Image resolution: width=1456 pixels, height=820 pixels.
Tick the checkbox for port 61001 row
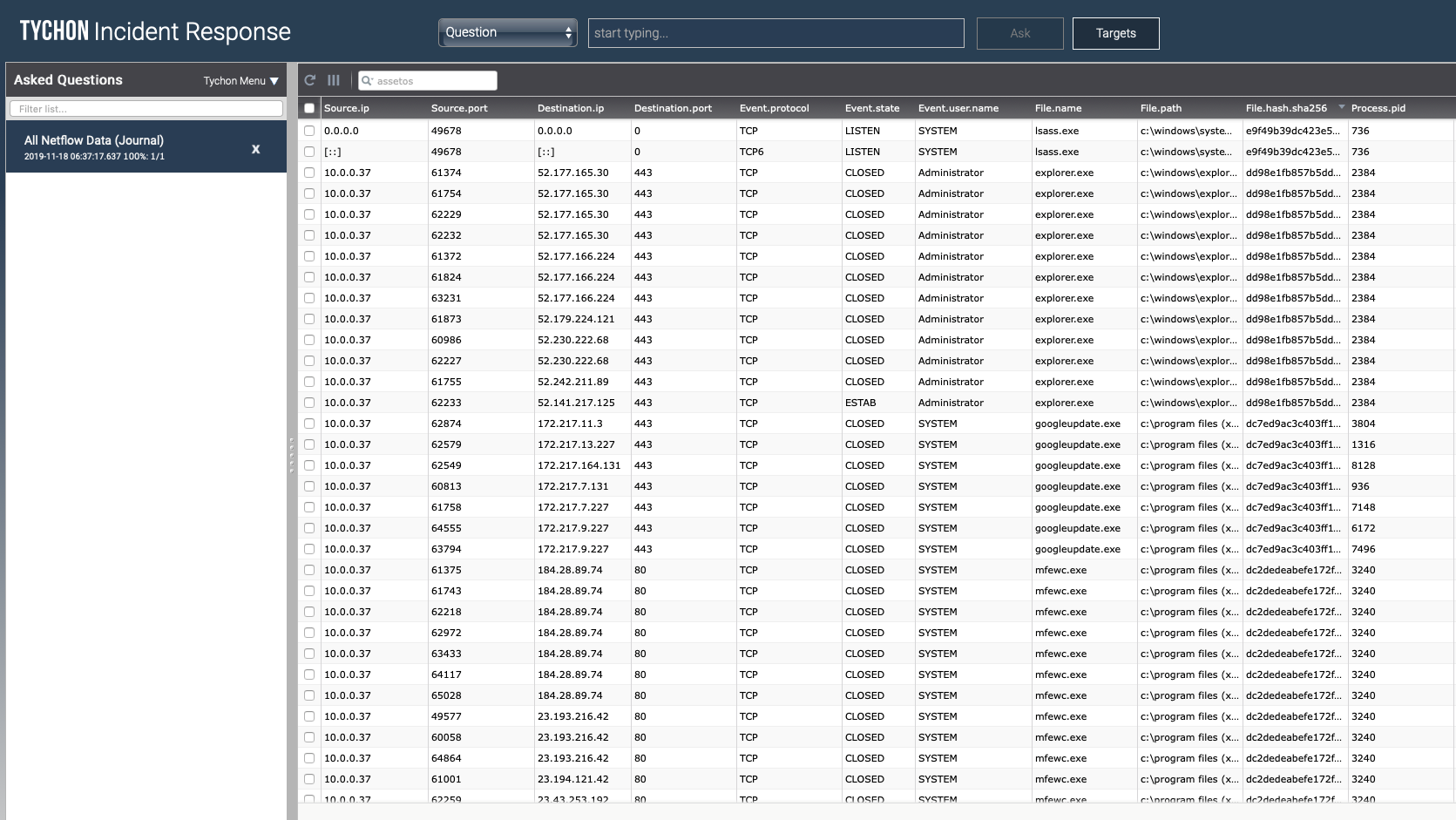(309, 779)
